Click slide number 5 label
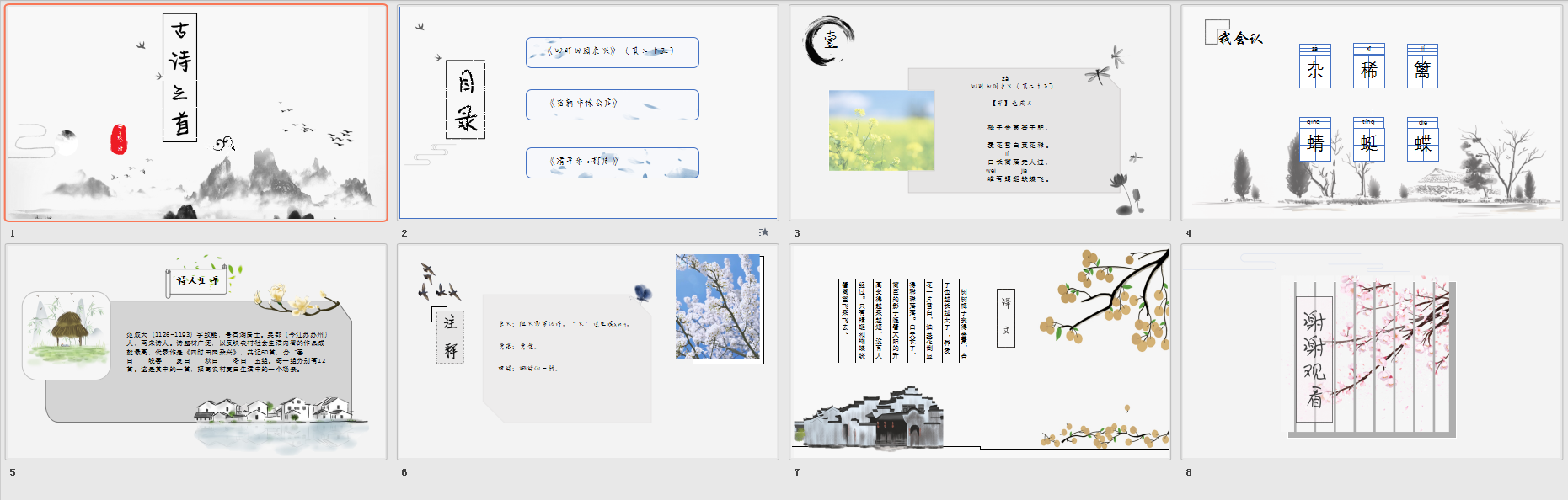1568x500 pixels. pyautogui.click(x=13, y=472)
